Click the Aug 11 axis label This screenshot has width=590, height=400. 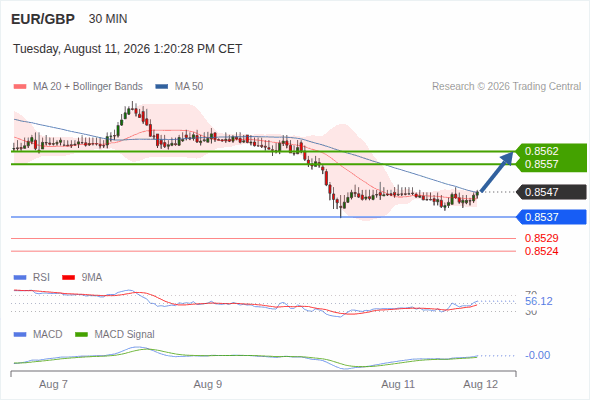(x=398, y=384)
